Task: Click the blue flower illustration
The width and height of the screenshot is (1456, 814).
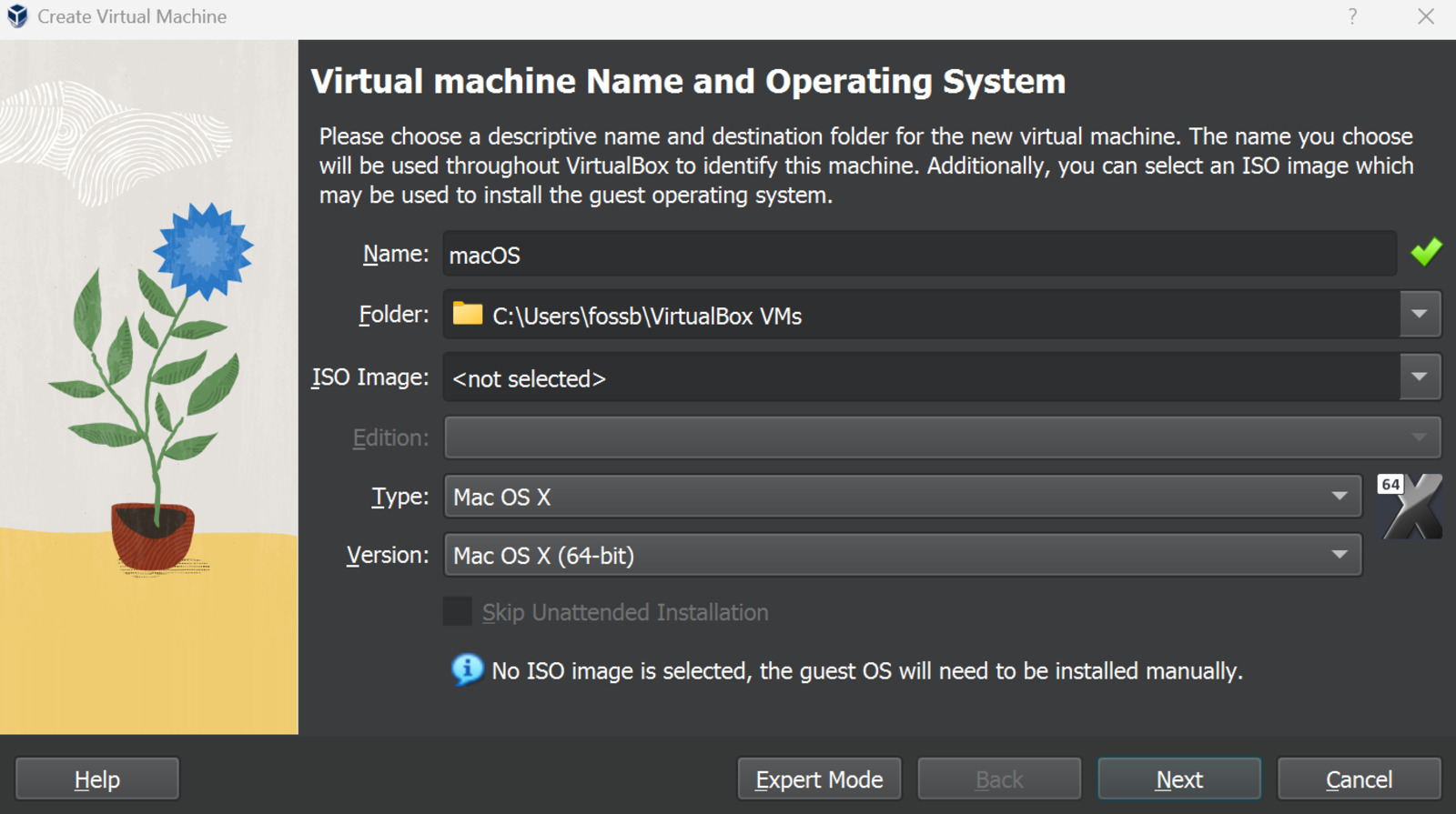Action: tap(203, 250)
